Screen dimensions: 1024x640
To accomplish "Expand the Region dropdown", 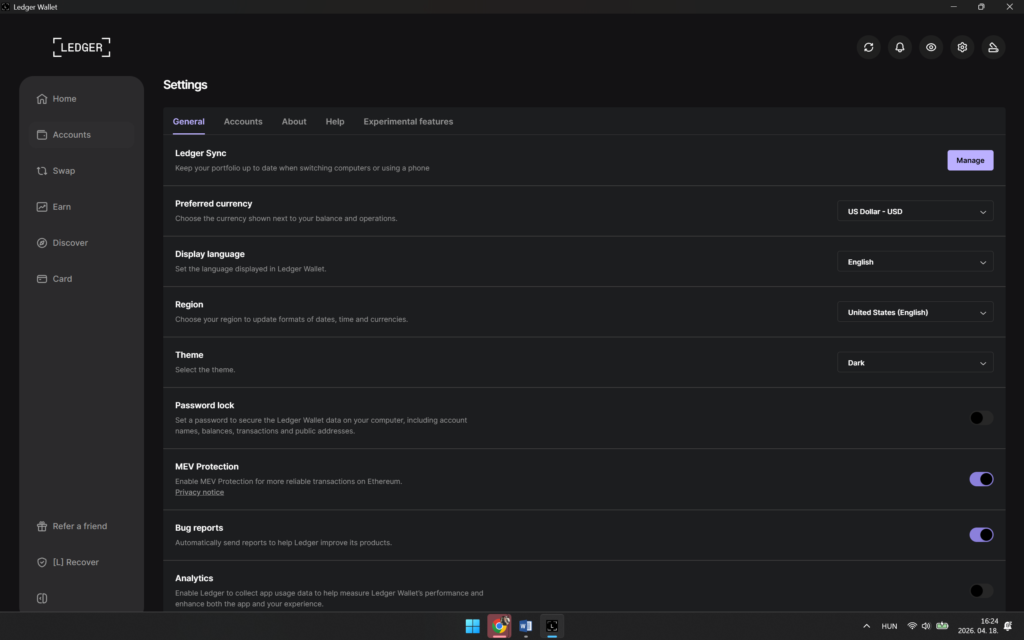I will 915,312.
